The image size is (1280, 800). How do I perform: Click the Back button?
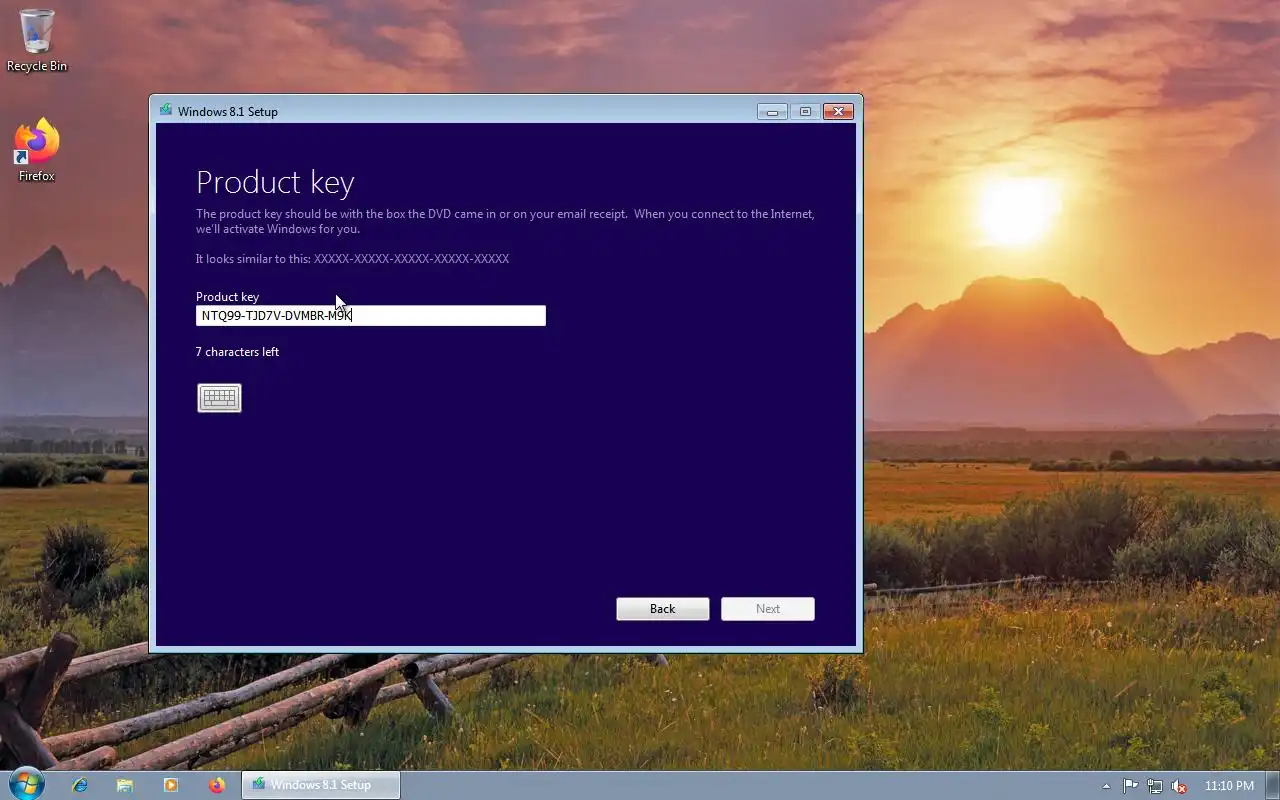tap(663, 609)
